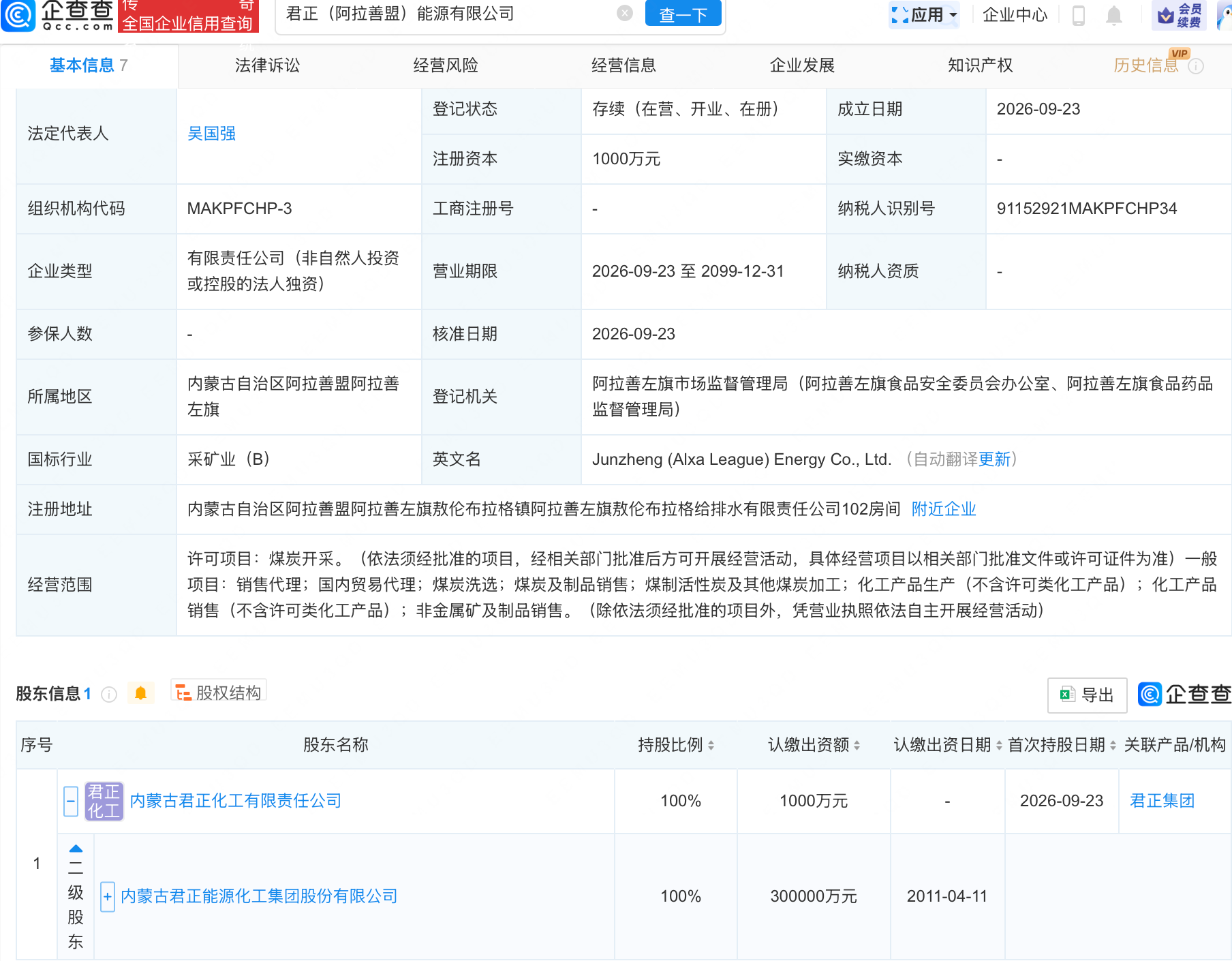Image resolution: width=1232 pixels, height=961 pixels.
Task: Click info icon beside 历史信息 tab
Action: pyautogui.click(x=1196, y=66)
